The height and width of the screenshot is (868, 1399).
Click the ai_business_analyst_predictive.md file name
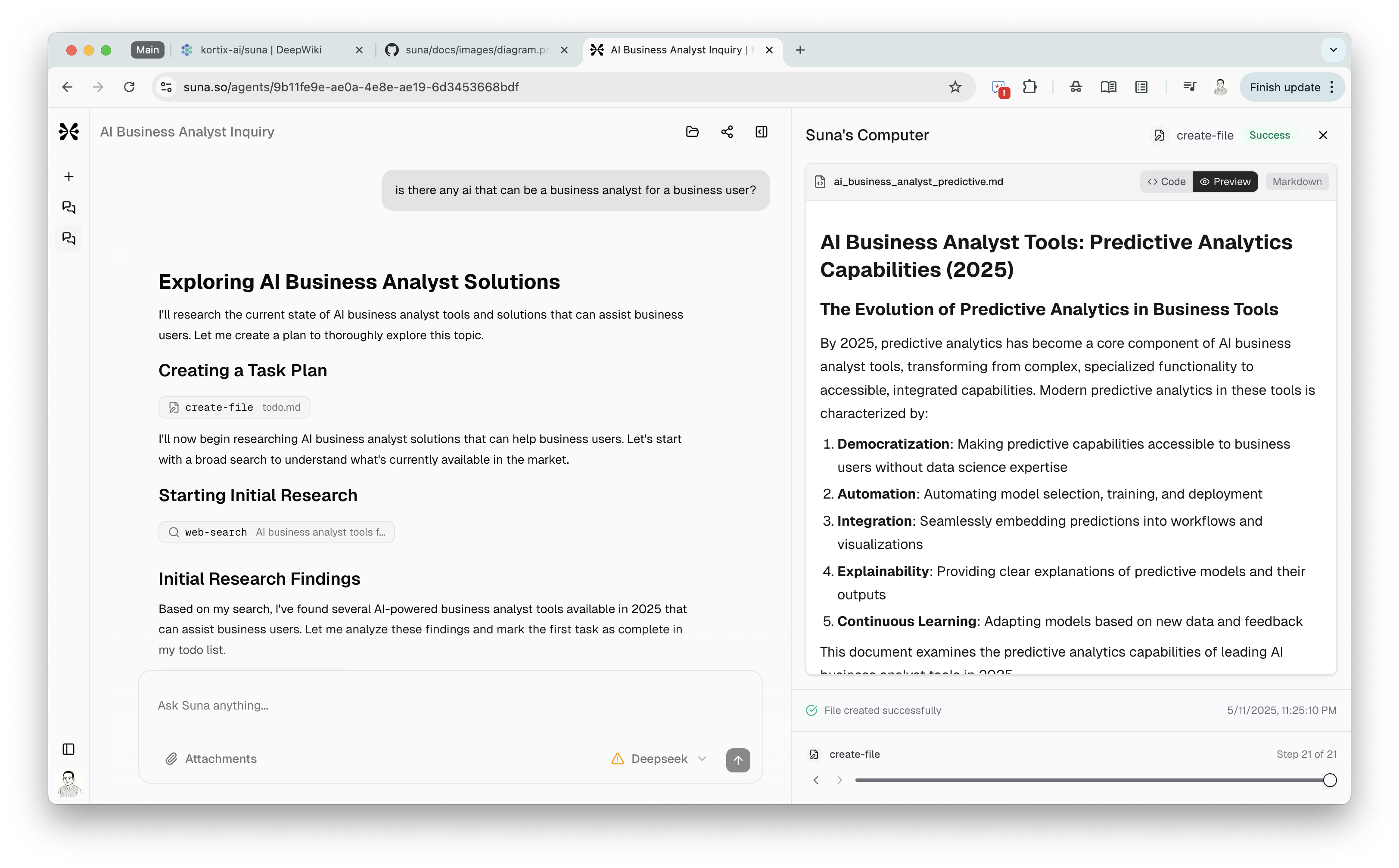[918, 181]
